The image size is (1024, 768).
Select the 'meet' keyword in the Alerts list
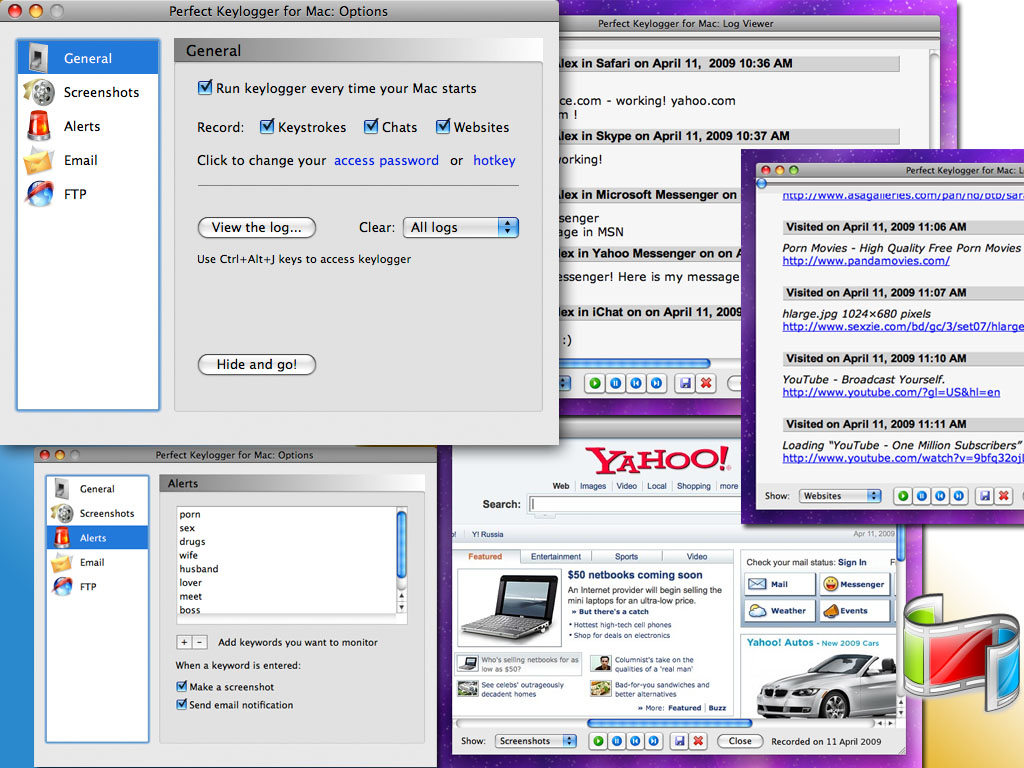(x=191, y=596)
